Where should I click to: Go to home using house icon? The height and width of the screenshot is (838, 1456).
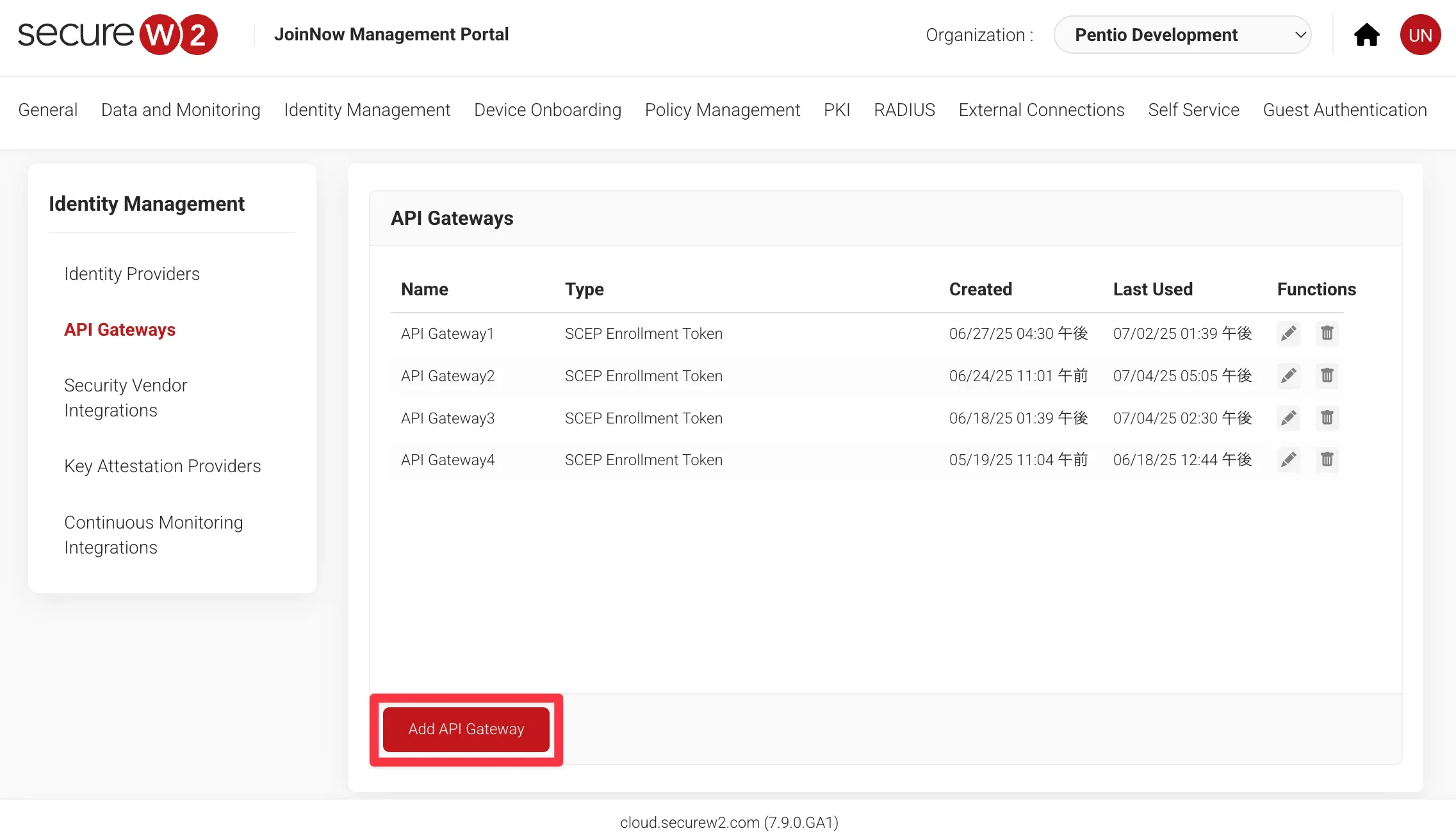pyautogui.click(x=1366, y=35)
